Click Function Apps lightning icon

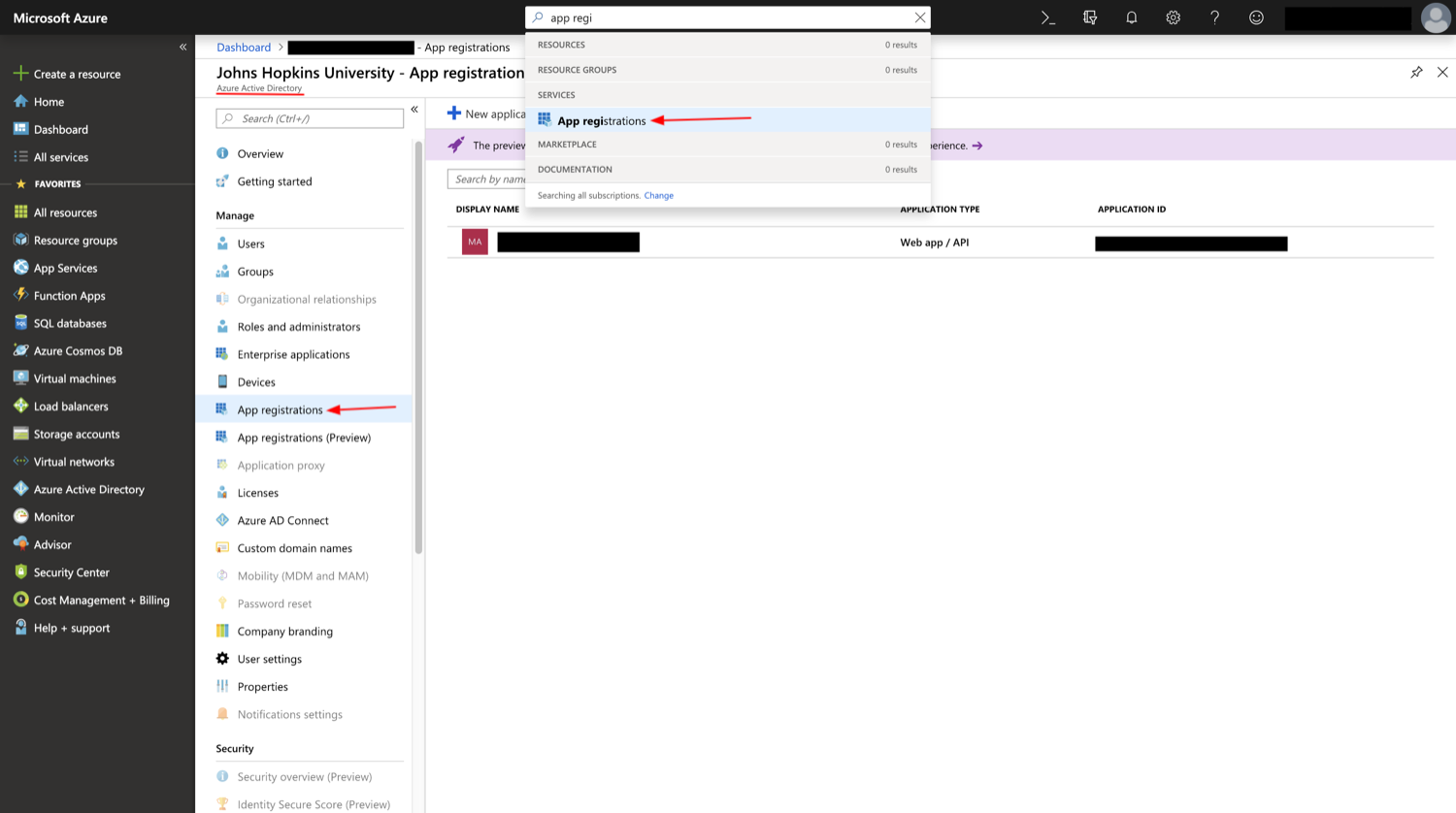[x=20, y=295]
